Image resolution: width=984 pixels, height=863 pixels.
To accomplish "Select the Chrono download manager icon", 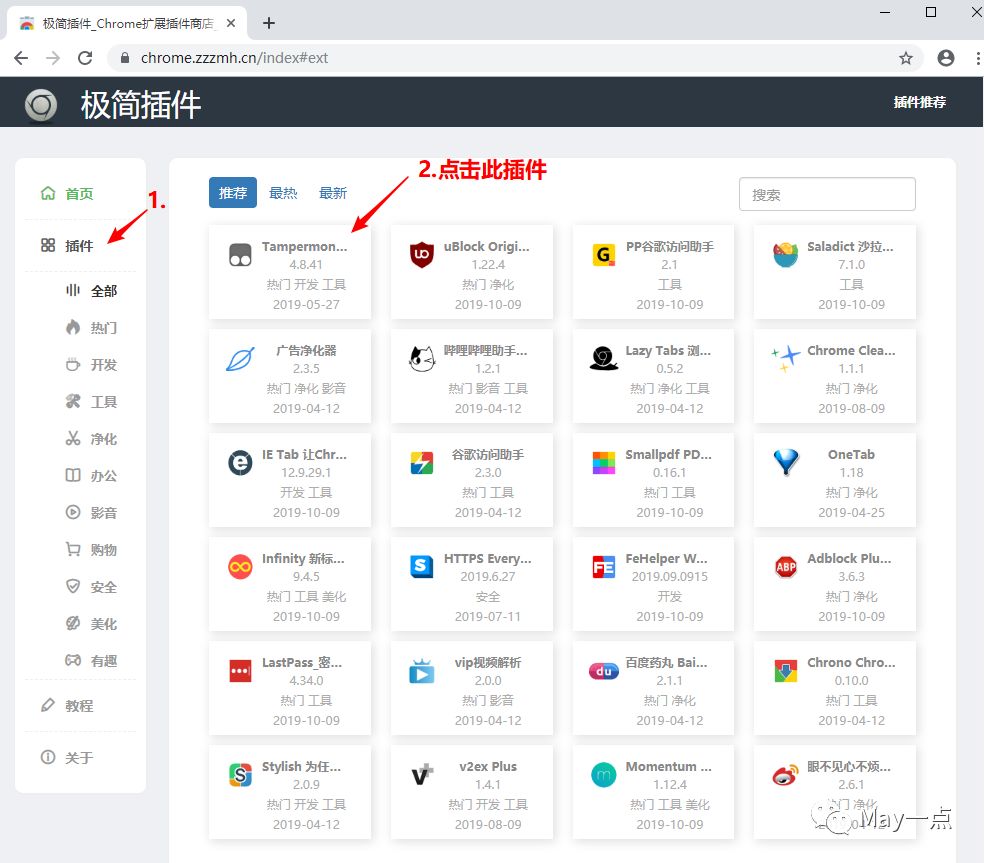I will 786,671.
